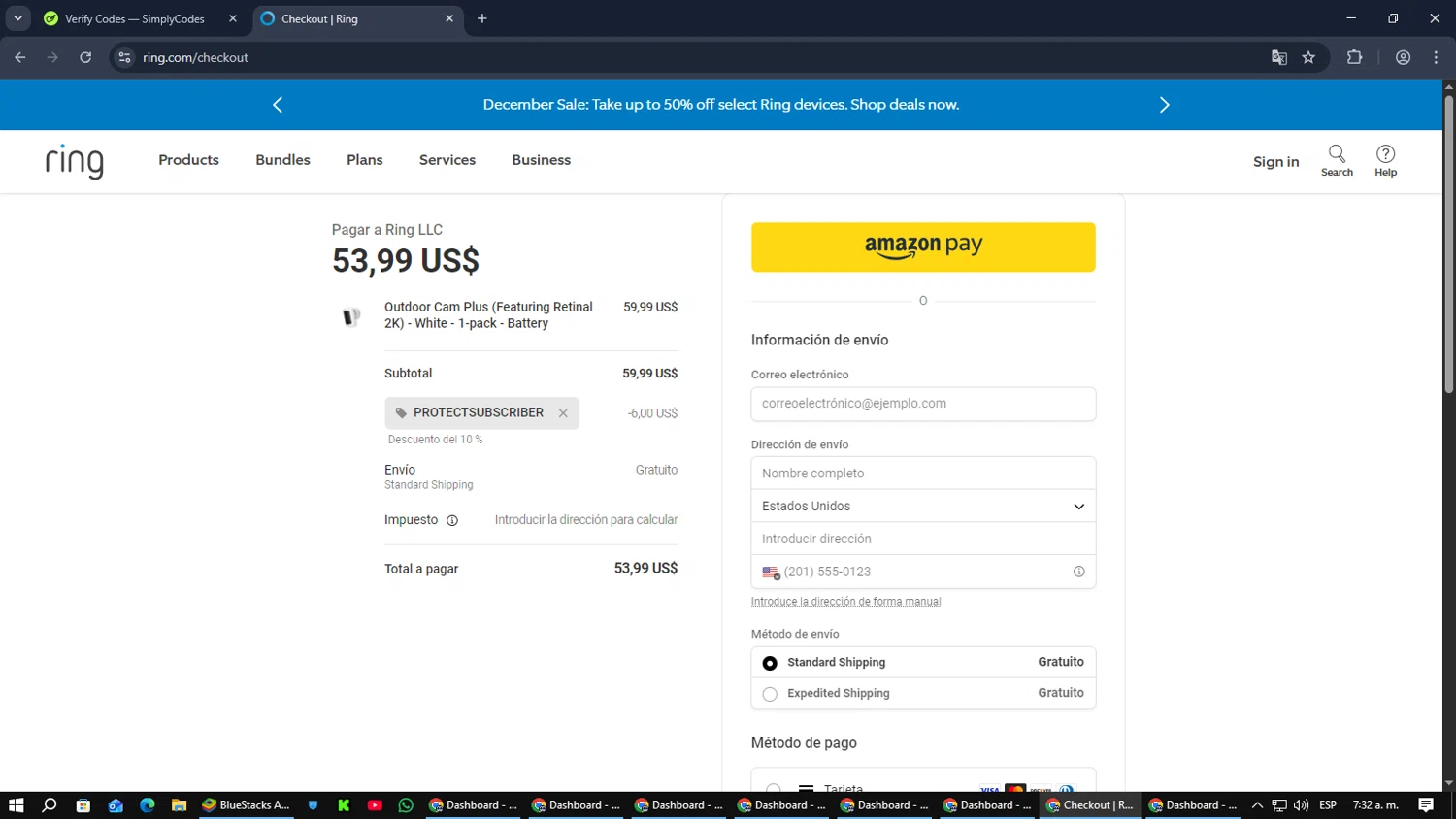
Task: Open the tab search dropdown arrow
Action: click(x=17, y=18)
